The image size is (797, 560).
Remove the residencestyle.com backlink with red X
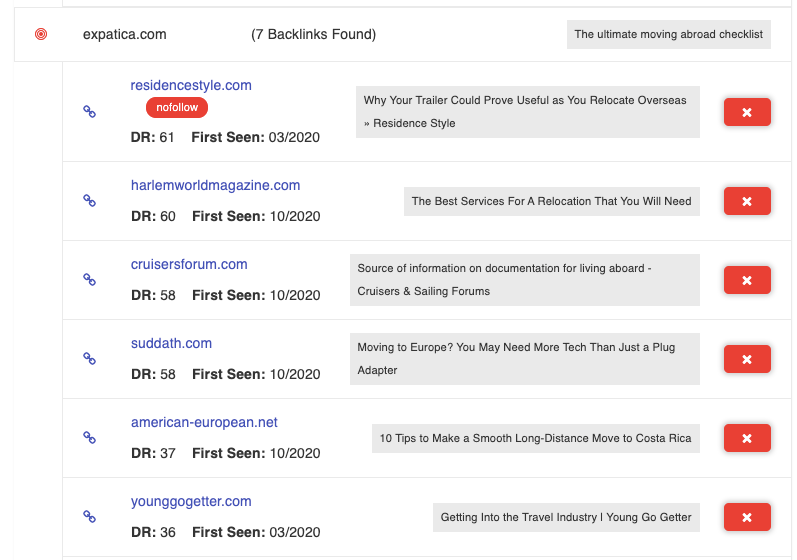746,112
